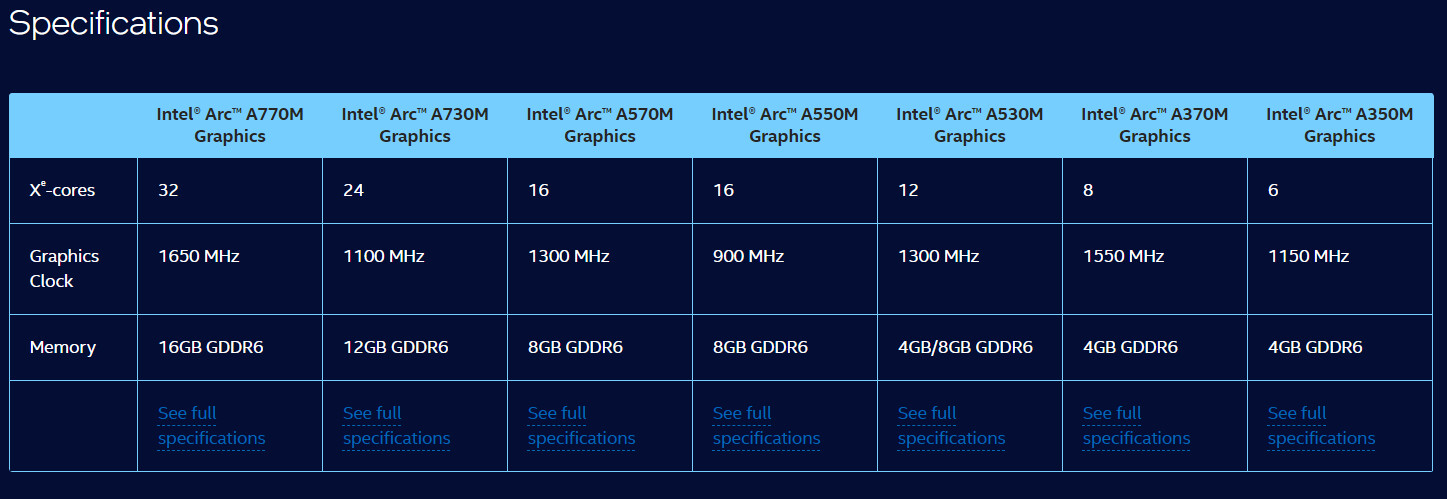Click the Intel Arc A370M Graphics header
This screenshot has height=499, width=1447.
1155,125
